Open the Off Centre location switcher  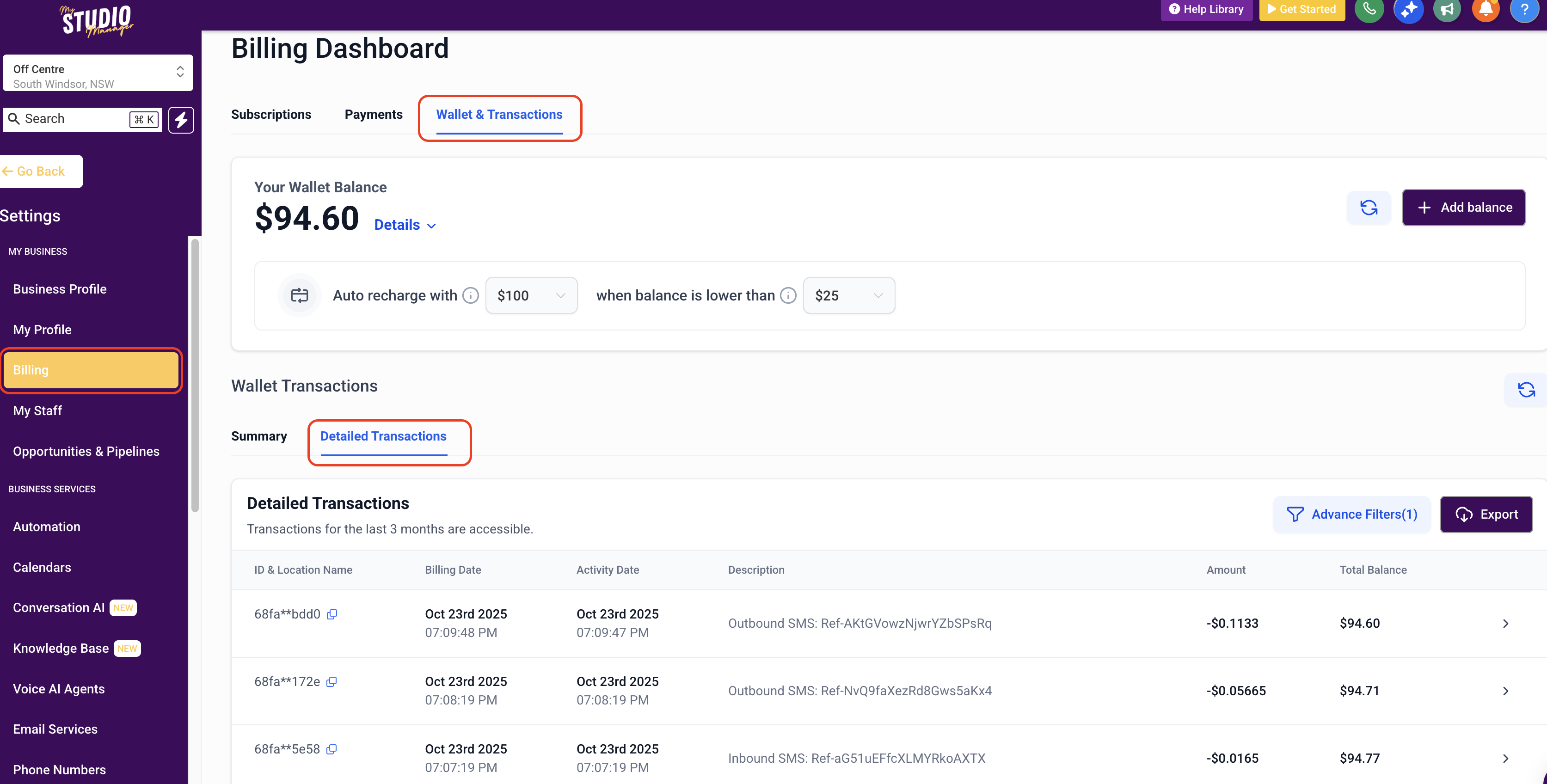pos(97,73)
